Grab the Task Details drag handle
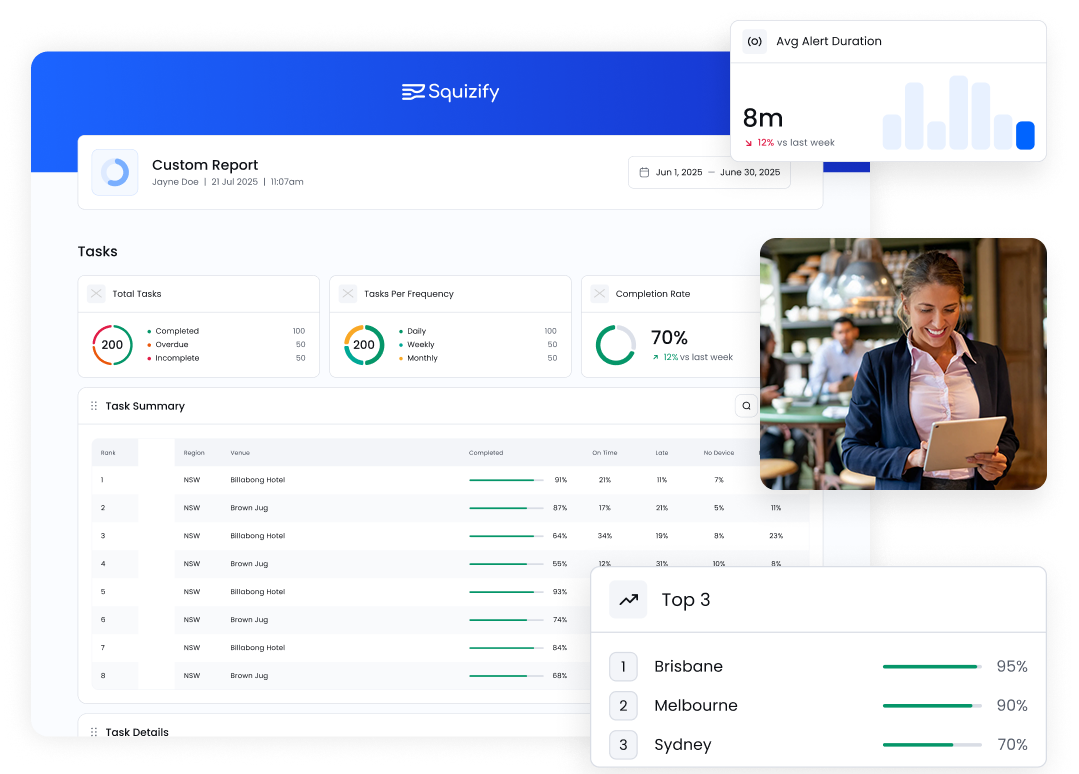The image size is (1079, 774). pos(94,732)
